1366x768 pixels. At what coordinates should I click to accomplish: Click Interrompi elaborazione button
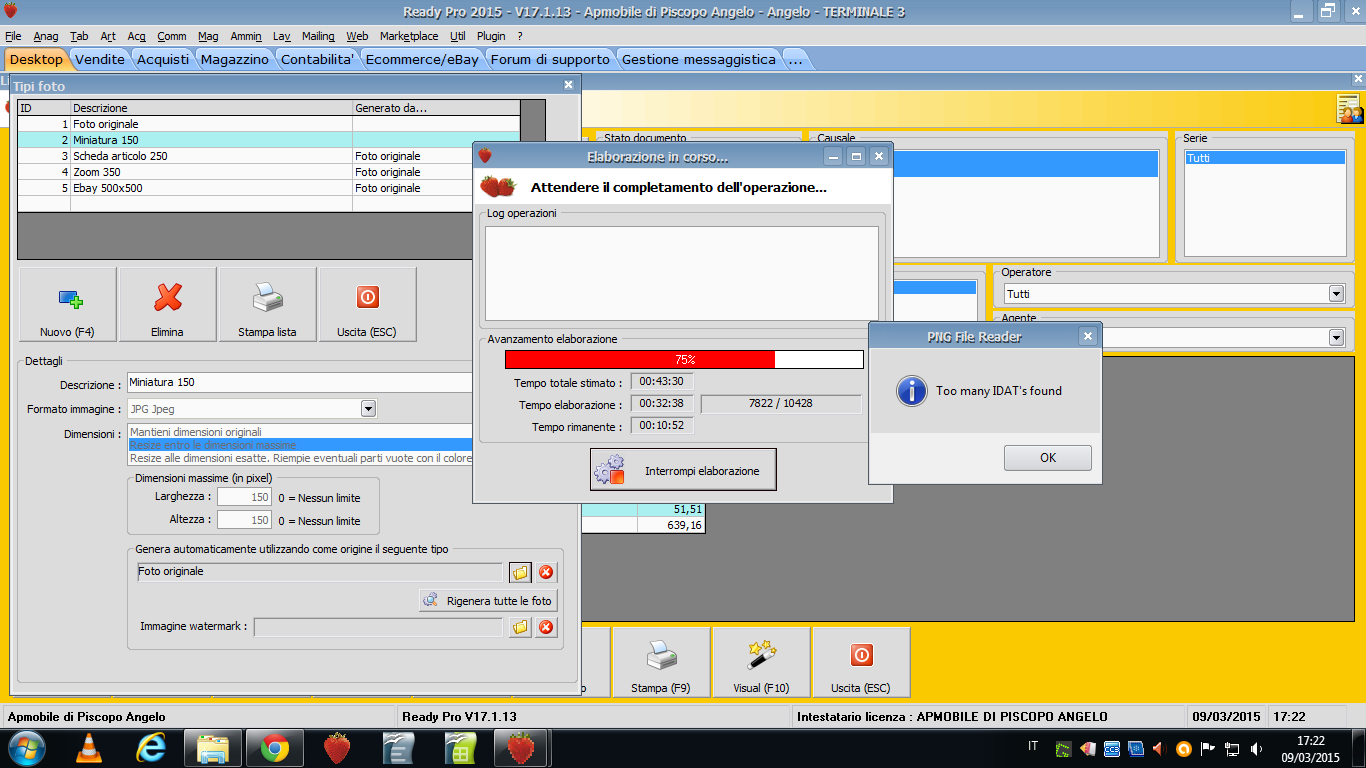coord(683,470)
